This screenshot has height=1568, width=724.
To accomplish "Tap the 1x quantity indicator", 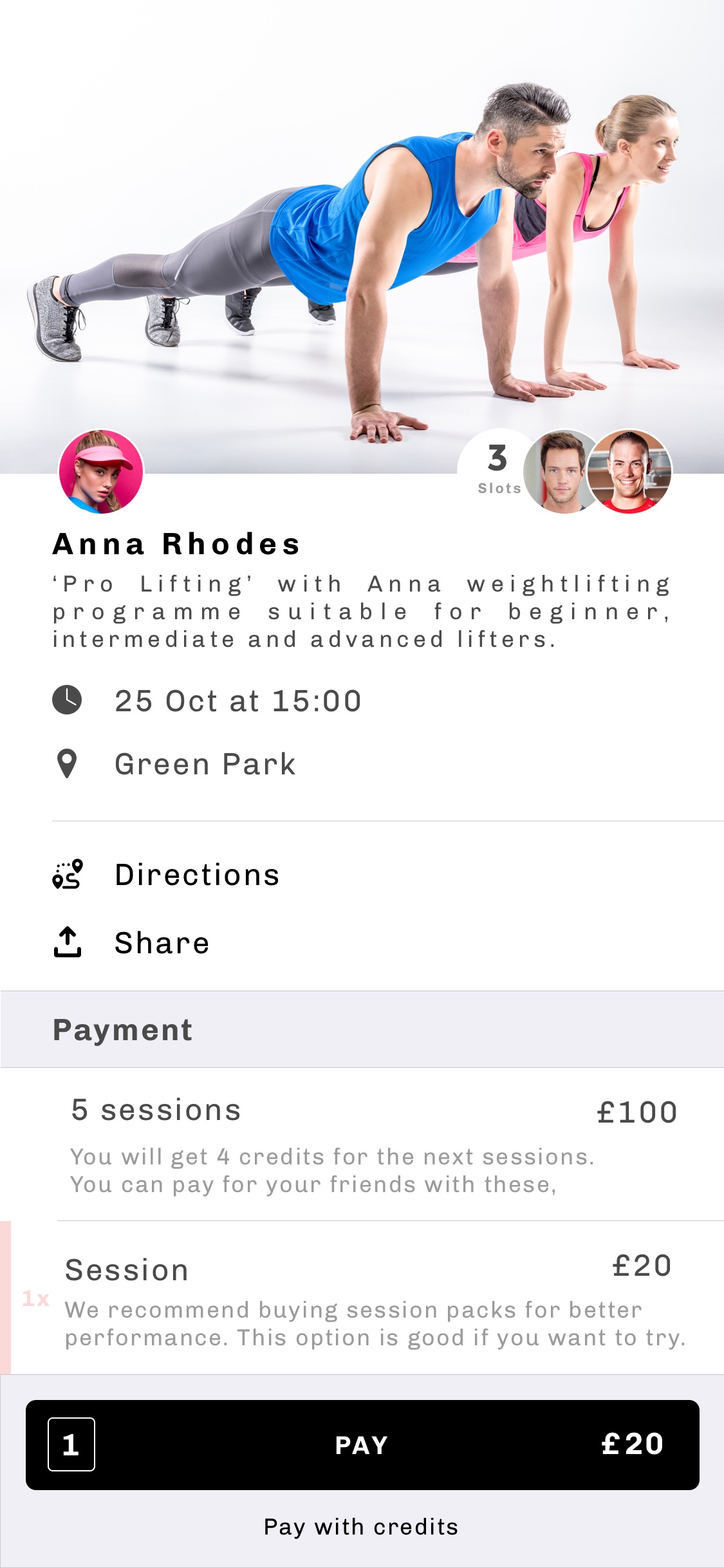I will point(36,1299).
